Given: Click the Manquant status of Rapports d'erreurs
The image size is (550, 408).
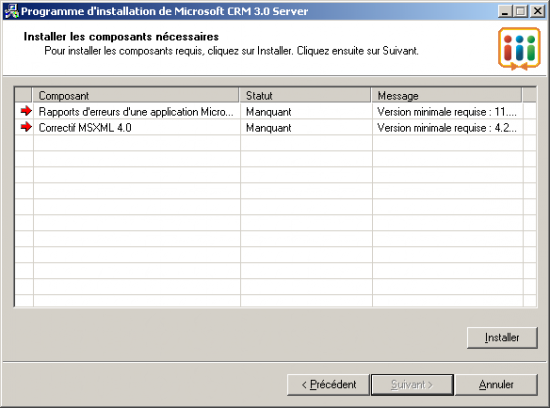Looking at the screenshot, I should pos(269,112).
